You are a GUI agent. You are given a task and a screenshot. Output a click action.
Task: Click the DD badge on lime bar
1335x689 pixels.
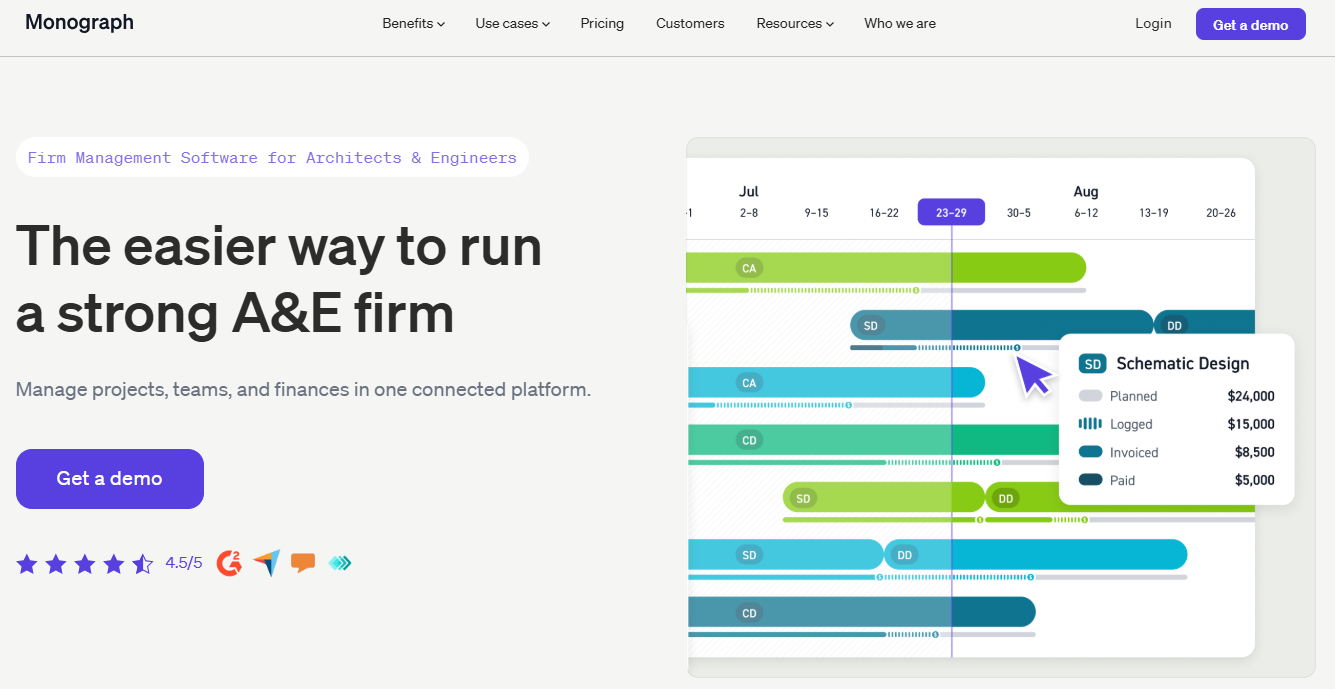[x=1006, y=498]
